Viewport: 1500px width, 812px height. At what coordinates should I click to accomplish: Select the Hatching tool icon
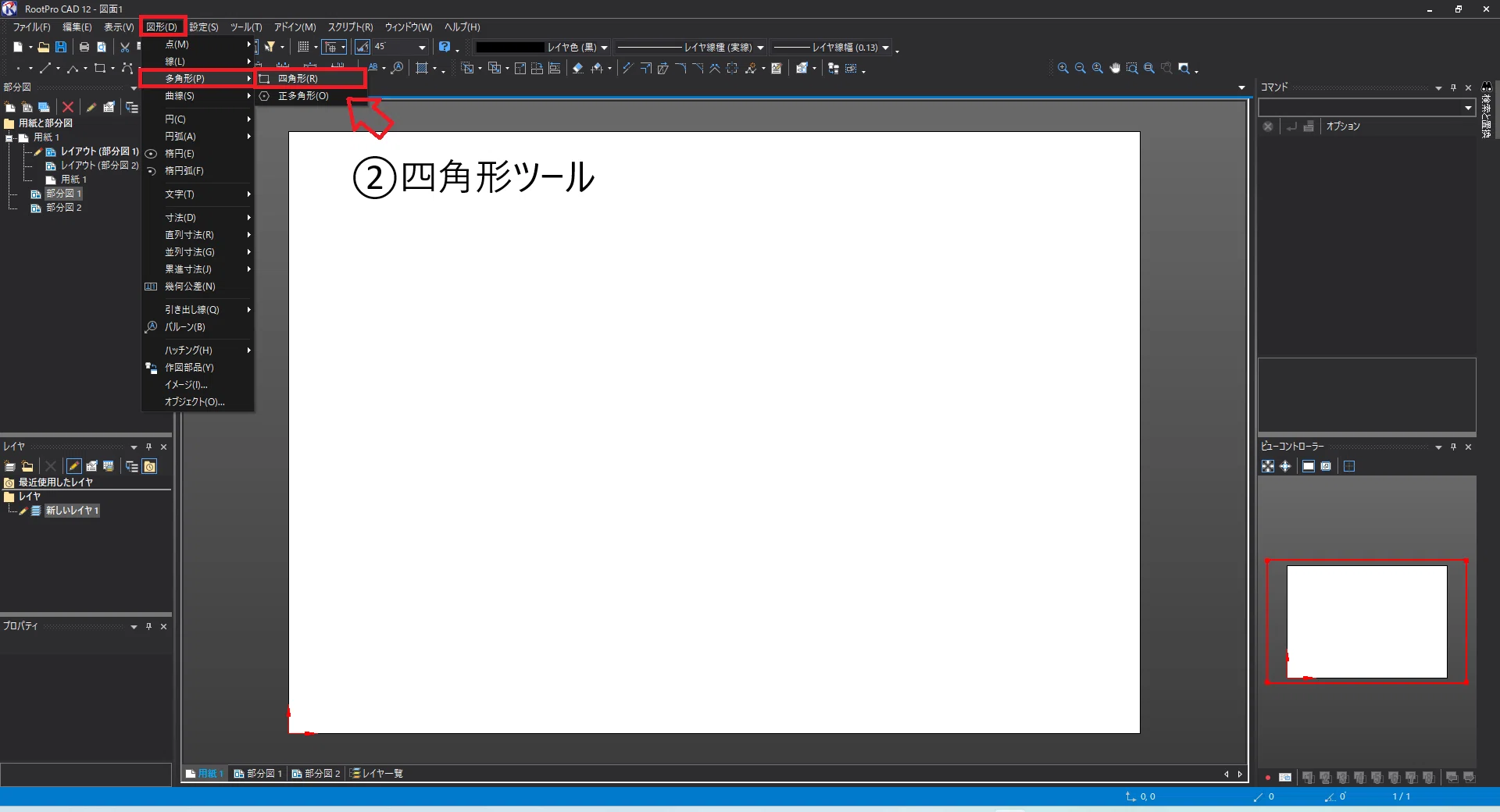(x=422, y=69)
